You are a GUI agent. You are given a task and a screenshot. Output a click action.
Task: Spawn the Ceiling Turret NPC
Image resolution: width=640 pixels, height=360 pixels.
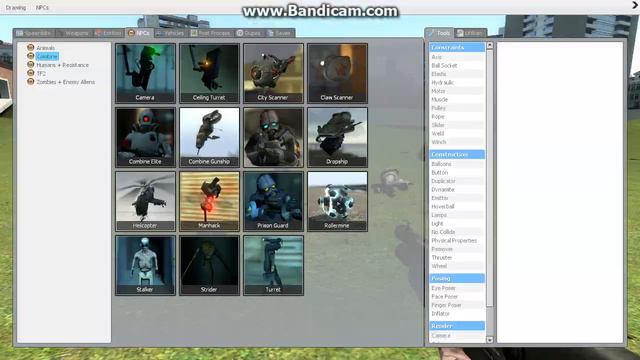(x=209, y=73)
